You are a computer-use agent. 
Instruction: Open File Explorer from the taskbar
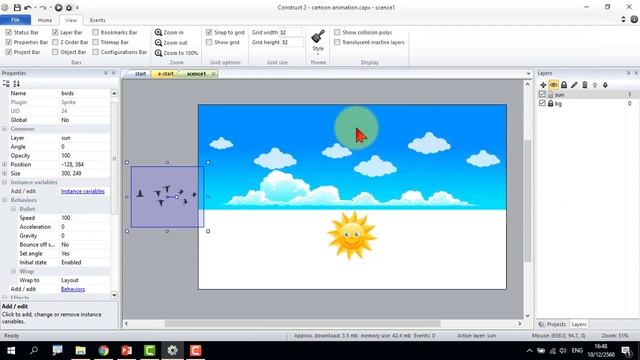[80, 350]
